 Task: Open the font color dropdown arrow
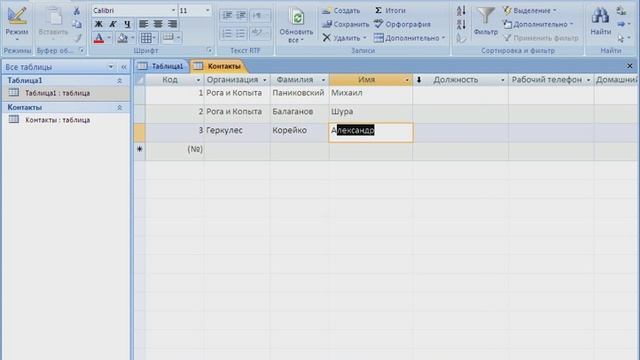[x=109, y=38]
